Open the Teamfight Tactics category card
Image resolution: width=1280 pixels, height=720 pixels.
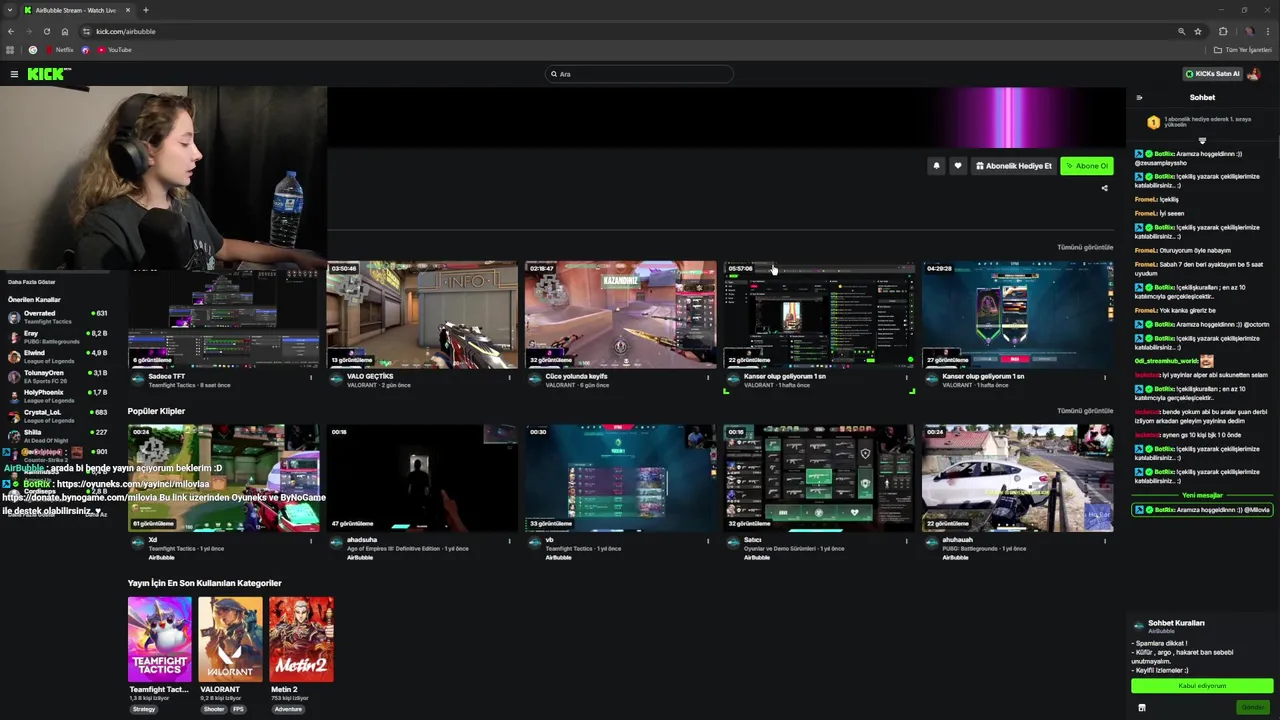click(x=160, y=640)
